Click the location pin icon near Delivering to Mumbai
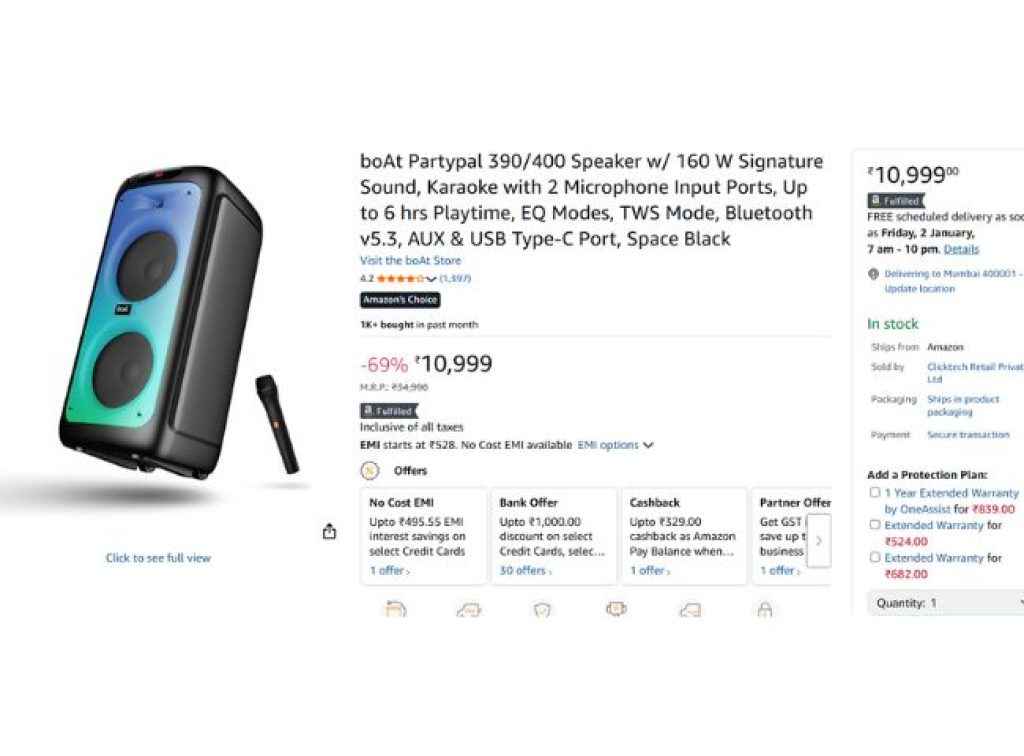The height and width of the screenshot is (756, 1024). (x=873, y=274)
